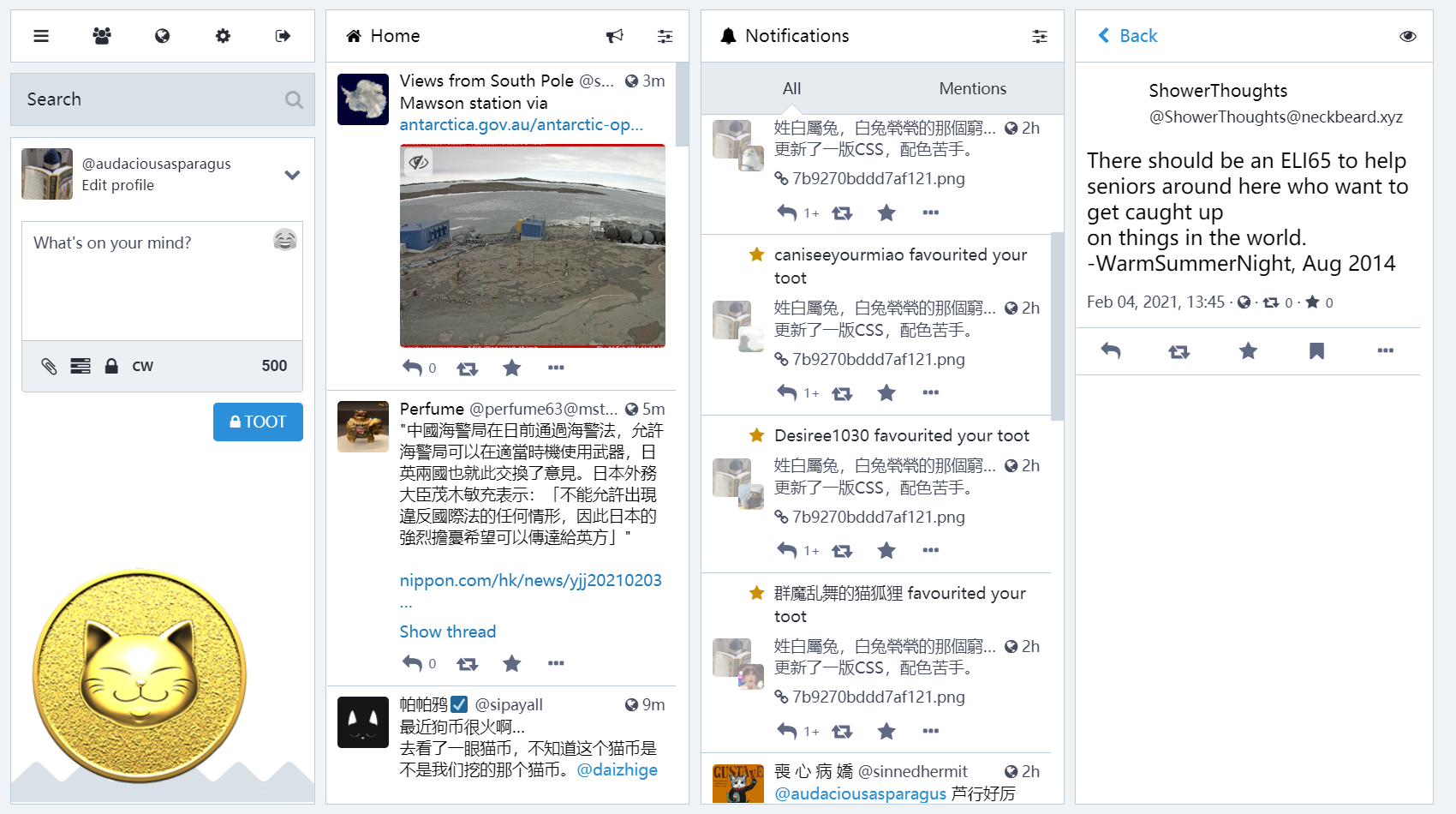The height and width of the screenshot is (814, 1456).
Task: Open the federated timeline globe icon
Action: (x=162, y=36)
